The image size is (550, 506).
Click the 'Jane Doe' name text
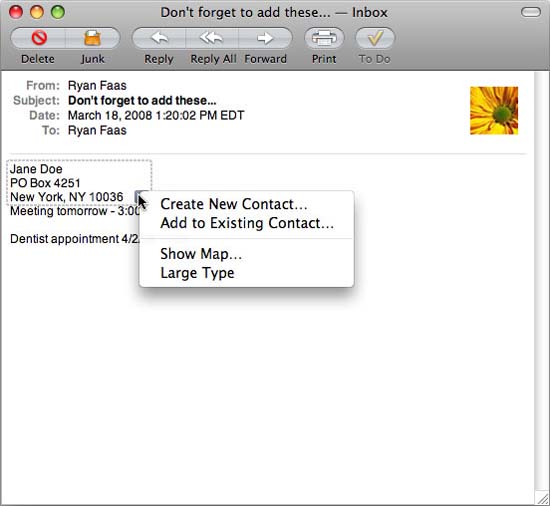pyautogui.click(x=36, y=169)
